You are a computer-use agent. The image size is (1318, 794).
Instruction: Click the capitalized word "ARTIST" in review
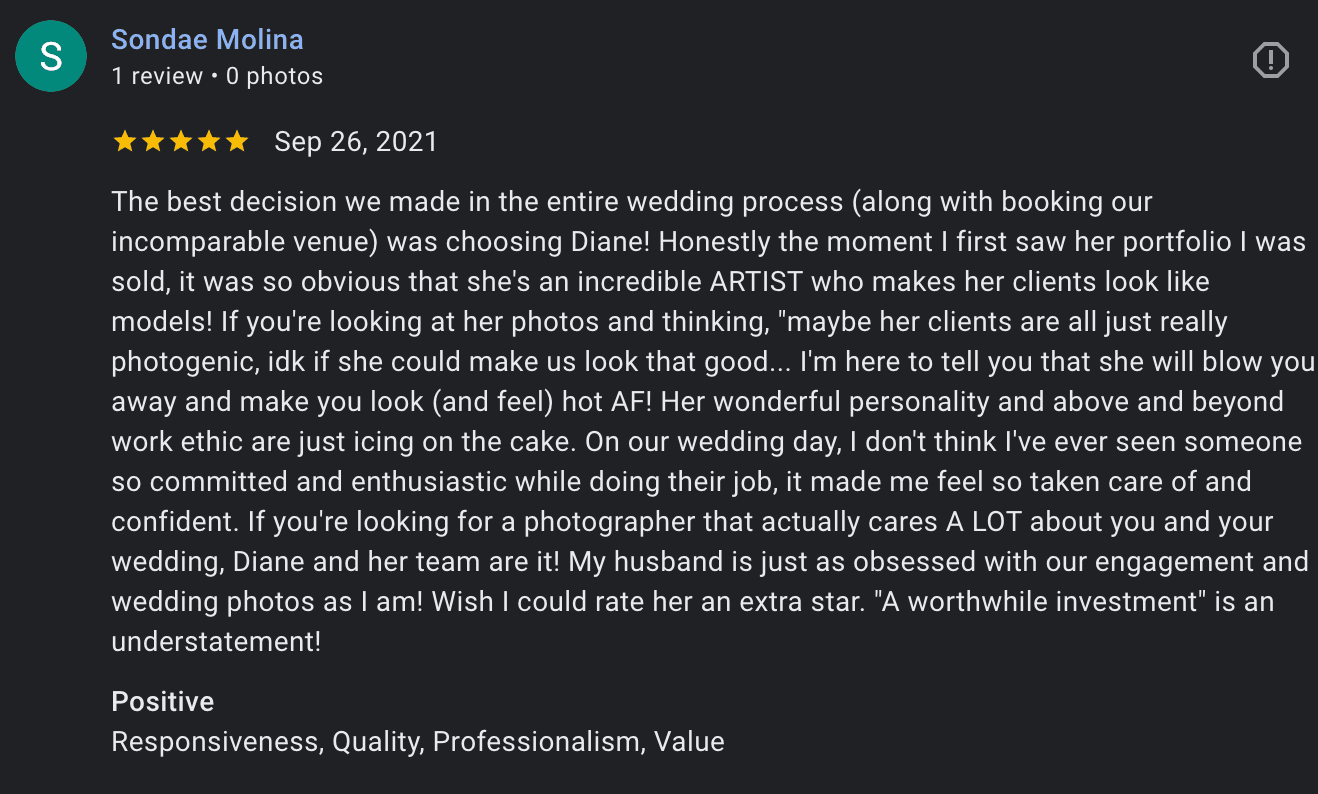pos(756,282)
